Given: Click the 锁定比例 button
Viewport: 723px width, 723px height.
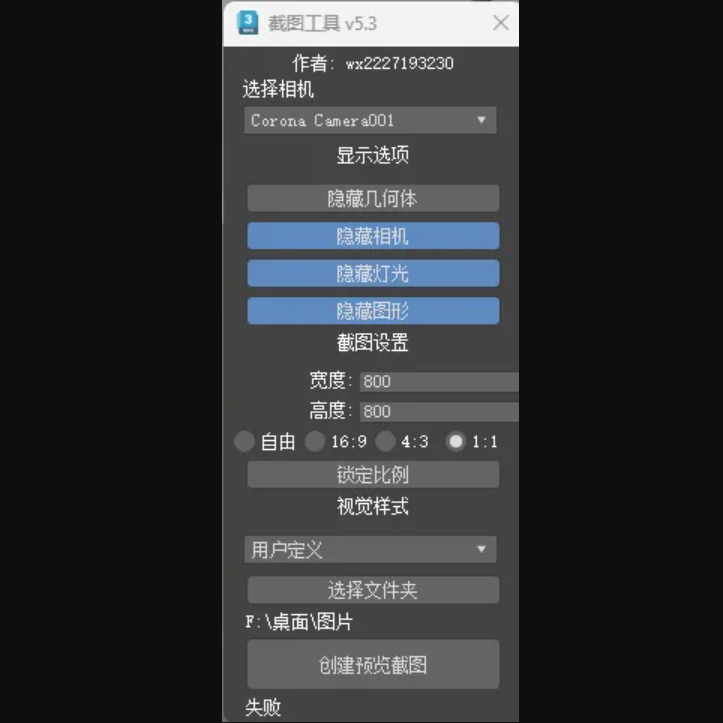Looking at the screenshot, I should pos(373,474).
